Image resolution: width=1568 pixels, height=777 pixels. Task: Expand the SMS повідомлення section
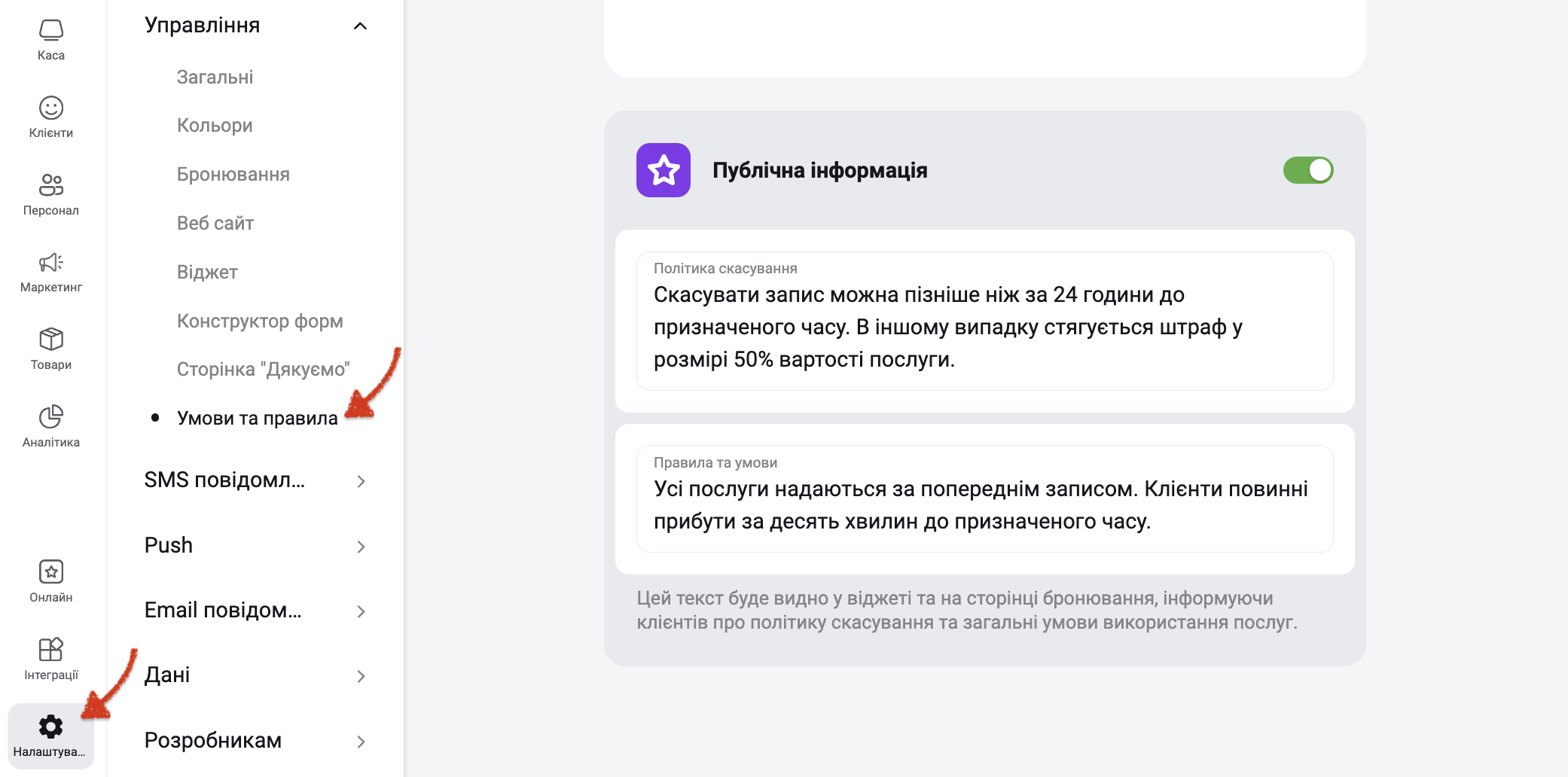pos(255,480)
